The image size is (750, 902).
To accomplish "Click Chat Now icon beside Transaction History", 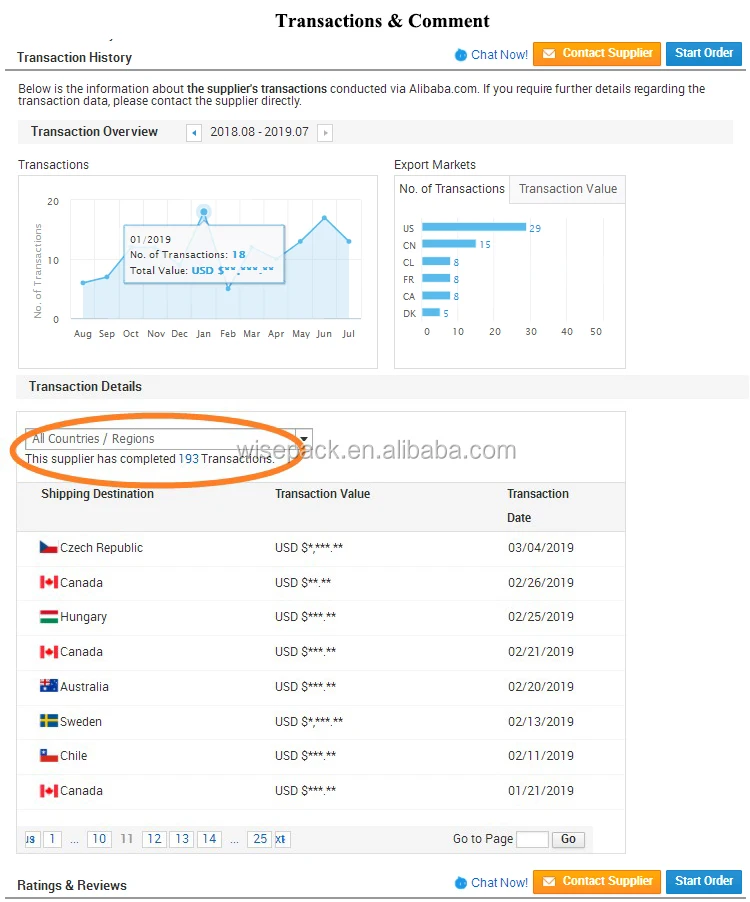I will (460, 55).
